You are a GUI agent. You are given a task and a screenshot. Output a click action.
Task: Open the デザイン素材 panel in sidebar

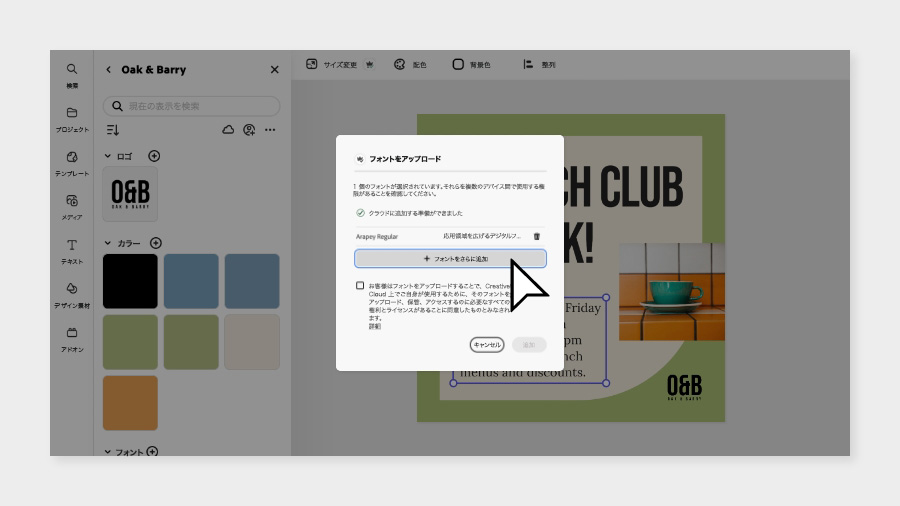coord(72,295)
